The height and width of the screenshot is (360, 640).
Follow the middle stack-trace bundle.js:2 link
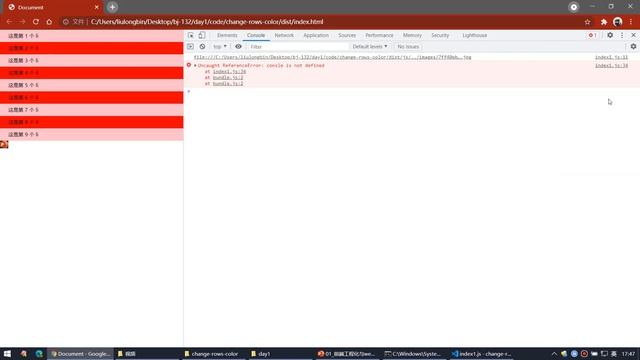click(228, 78)
